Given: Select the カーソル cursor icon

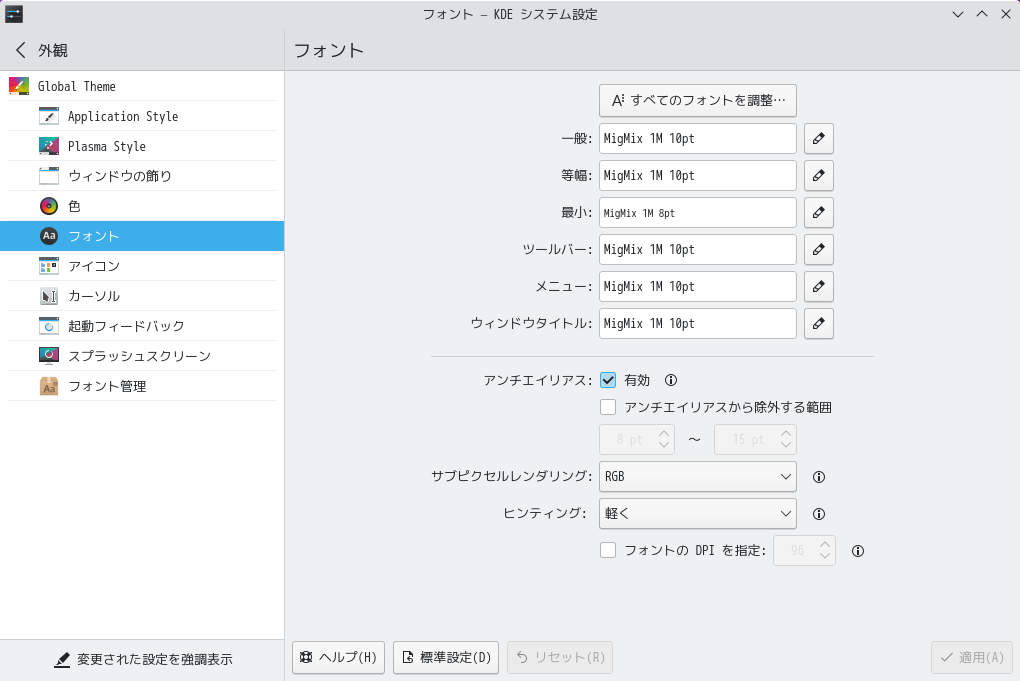Looking at the screenshot, I should [x=49, y=296].
